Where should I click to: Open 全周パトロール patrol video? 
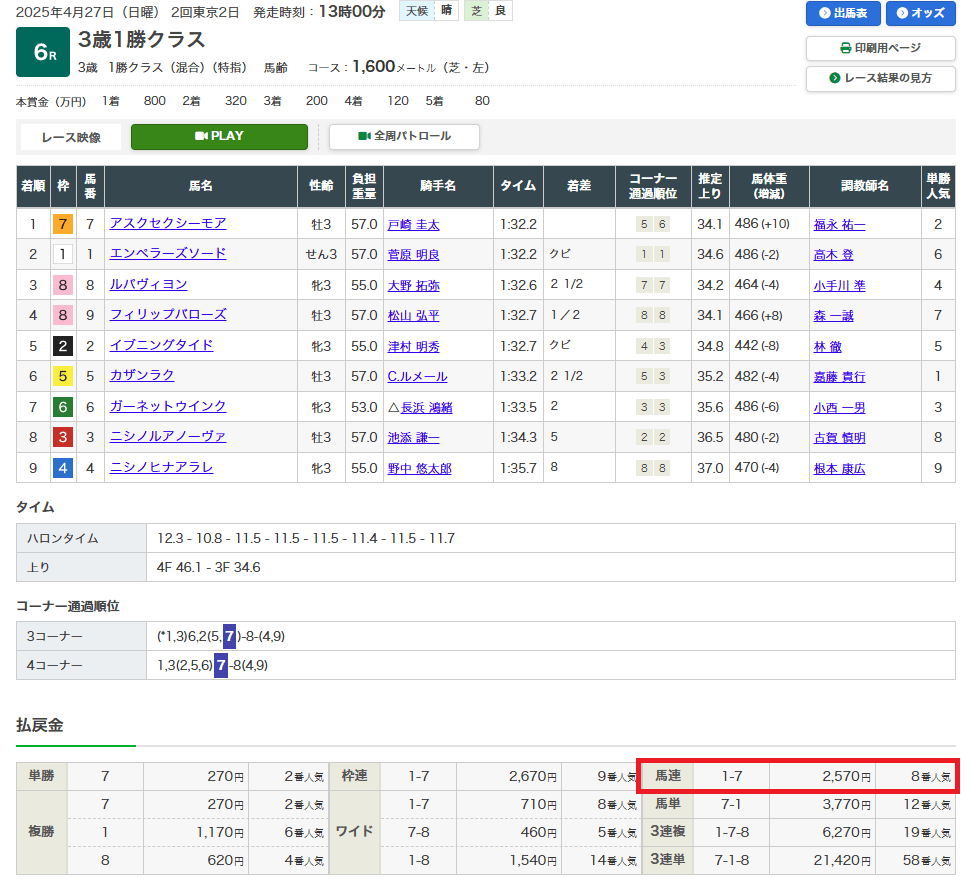(x=404, y=136)
